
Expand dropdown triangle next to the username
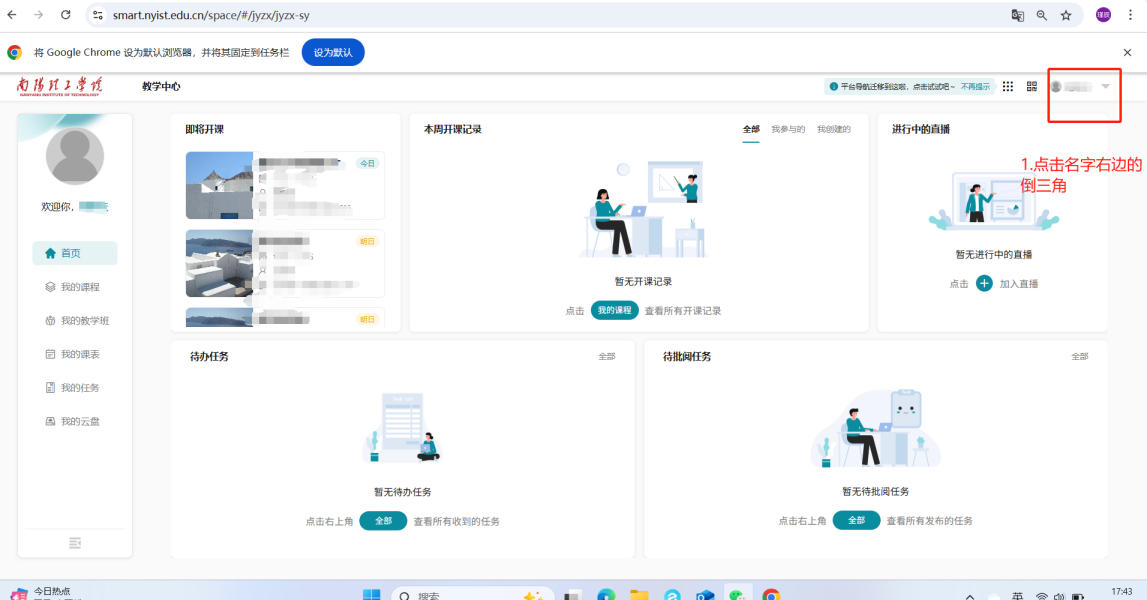[x=1105, y=87]
